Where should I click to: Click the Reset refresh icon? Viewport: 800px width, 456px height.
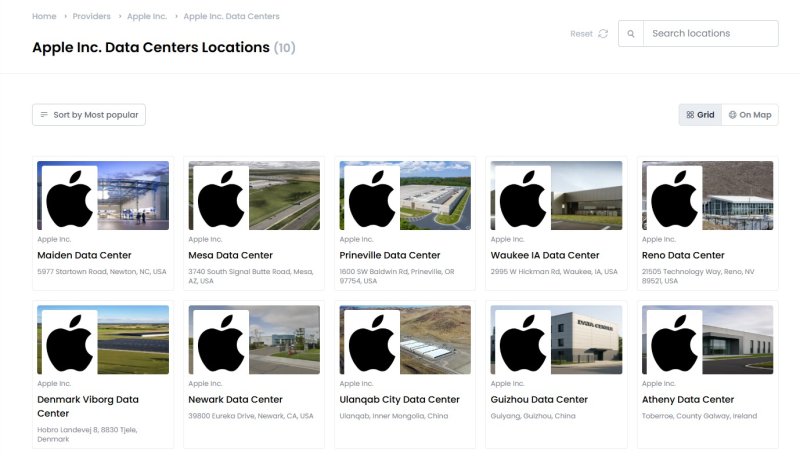coord(603,34)
